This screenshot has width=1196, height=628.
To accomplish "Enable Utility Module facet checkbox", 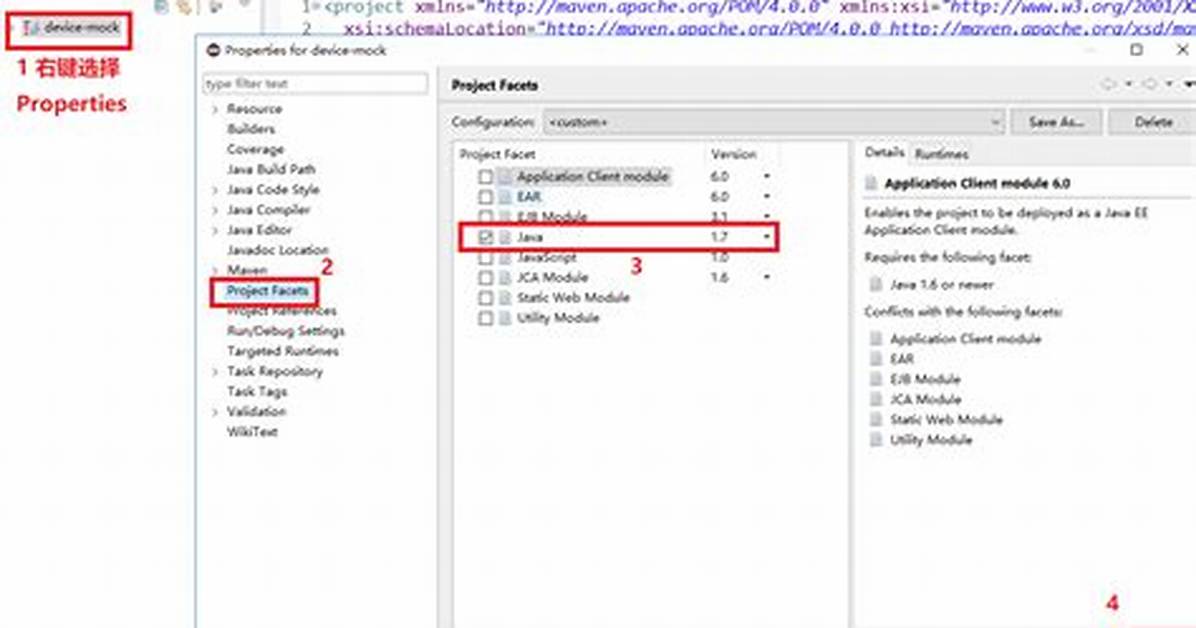I will [485, 318].
